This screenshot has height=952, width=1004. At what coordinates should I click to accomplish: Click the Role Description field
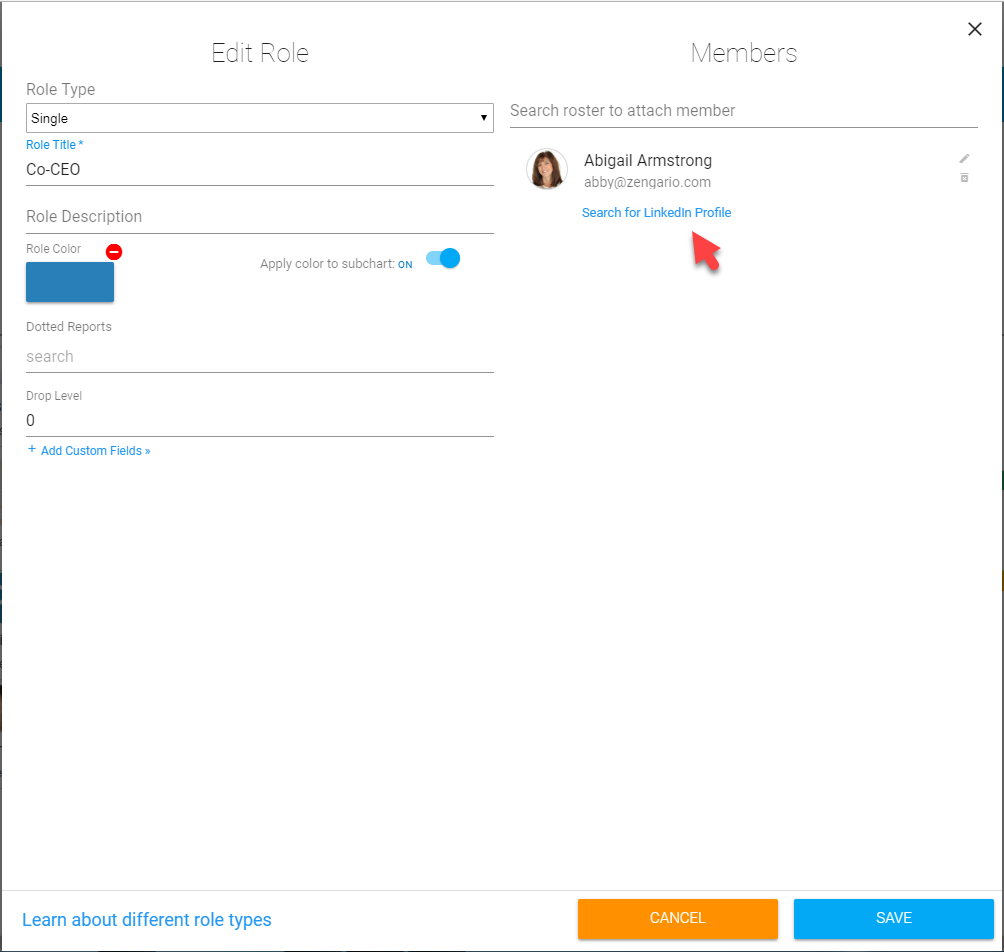(259, 217)
